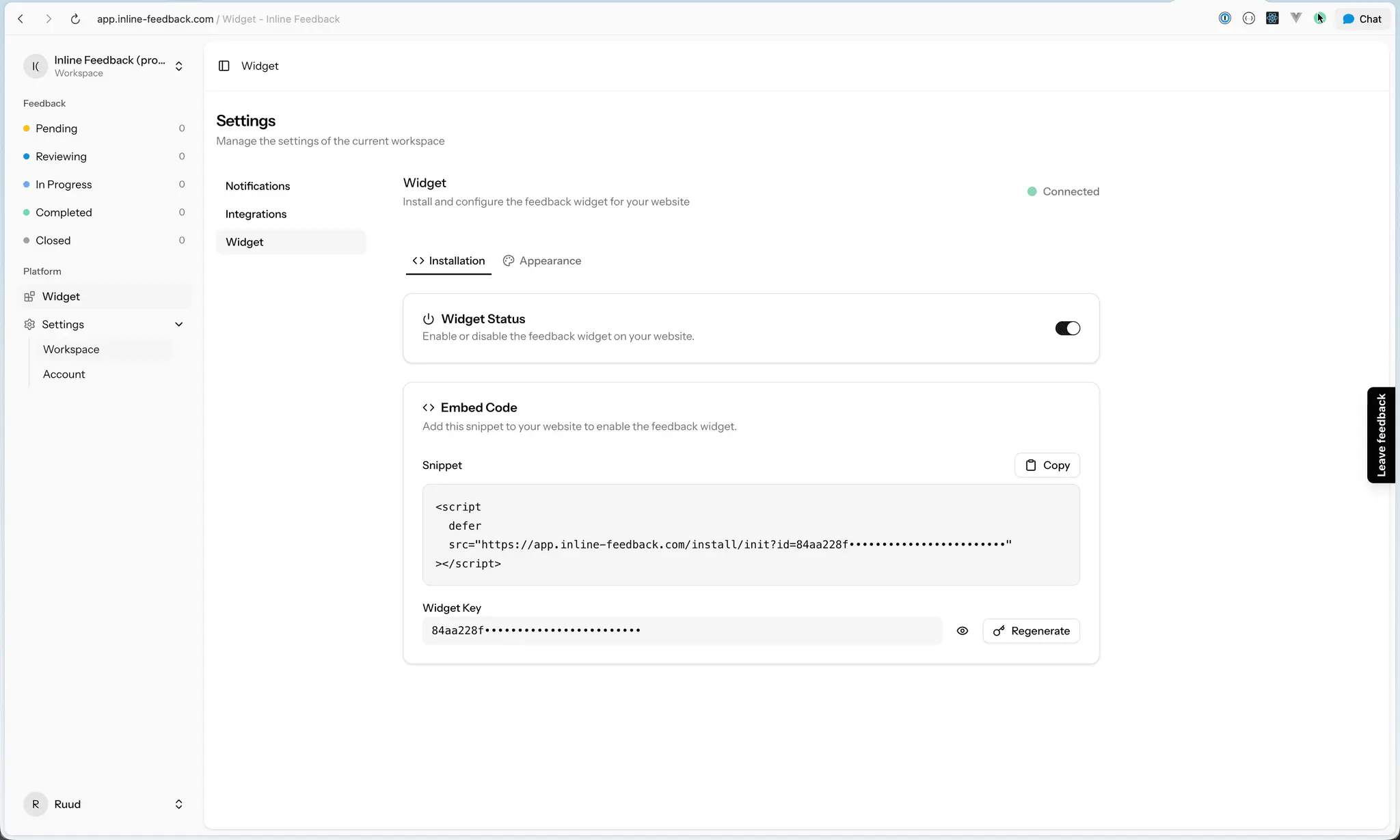1400x840 pixels.
Task: Switch to the Appearance tab
Action: 542,261
